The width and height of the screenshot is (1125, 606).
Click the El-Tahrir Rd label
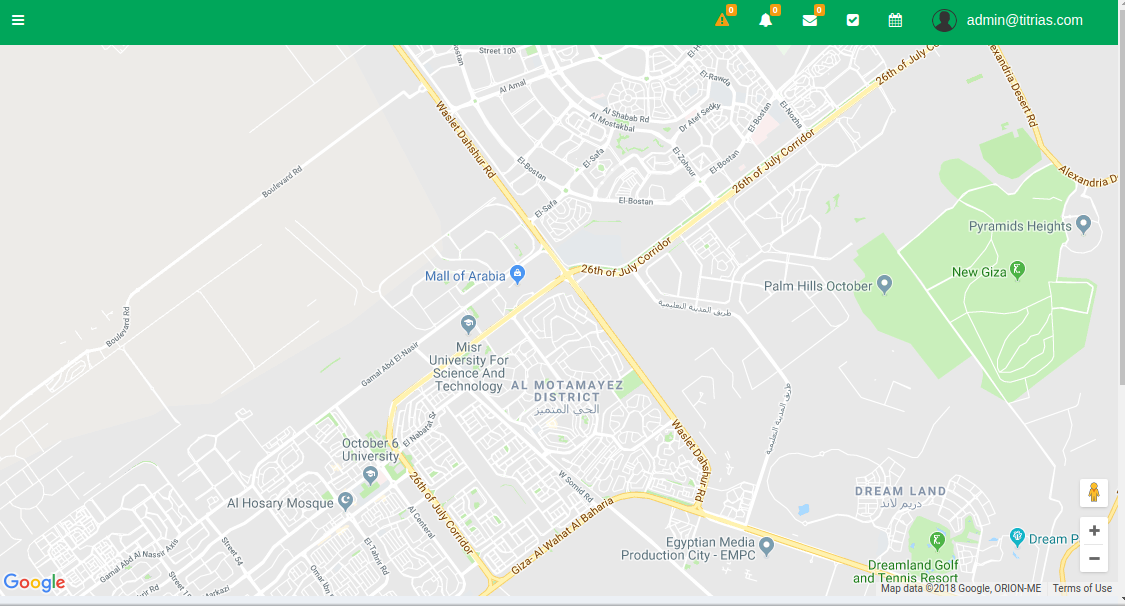tap(376, 557)
